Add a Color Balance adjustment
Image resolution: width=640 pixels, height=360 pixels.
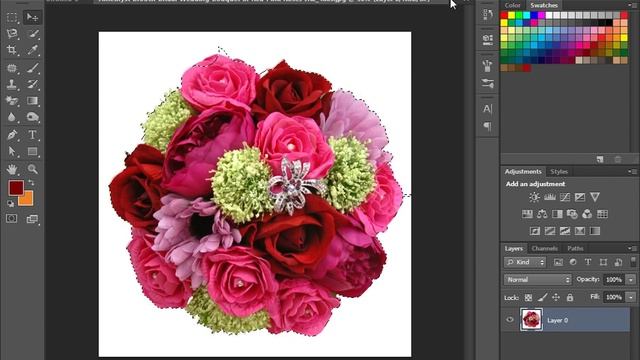(x=542, y=214)
